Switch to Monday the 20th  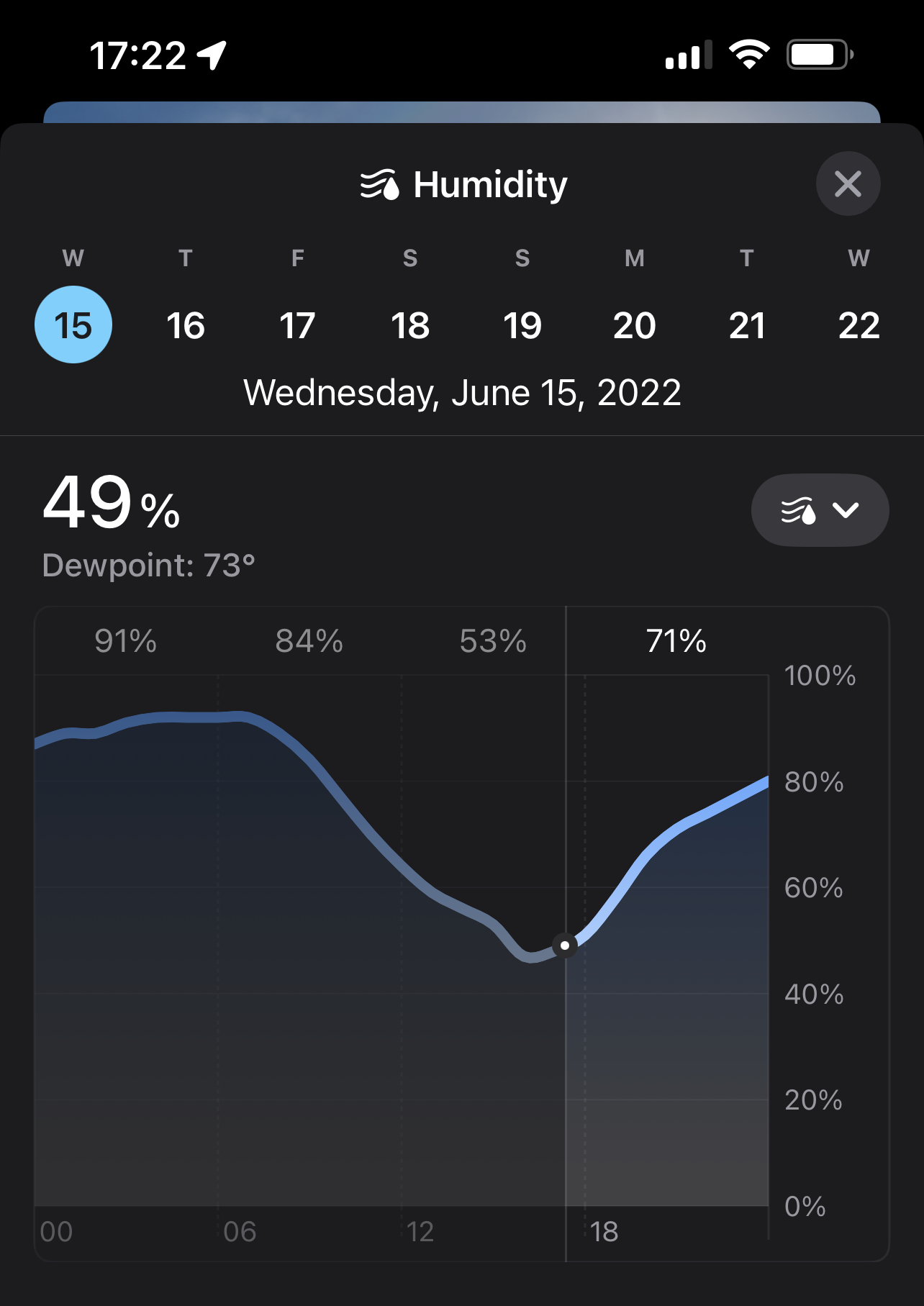(635, 325)
